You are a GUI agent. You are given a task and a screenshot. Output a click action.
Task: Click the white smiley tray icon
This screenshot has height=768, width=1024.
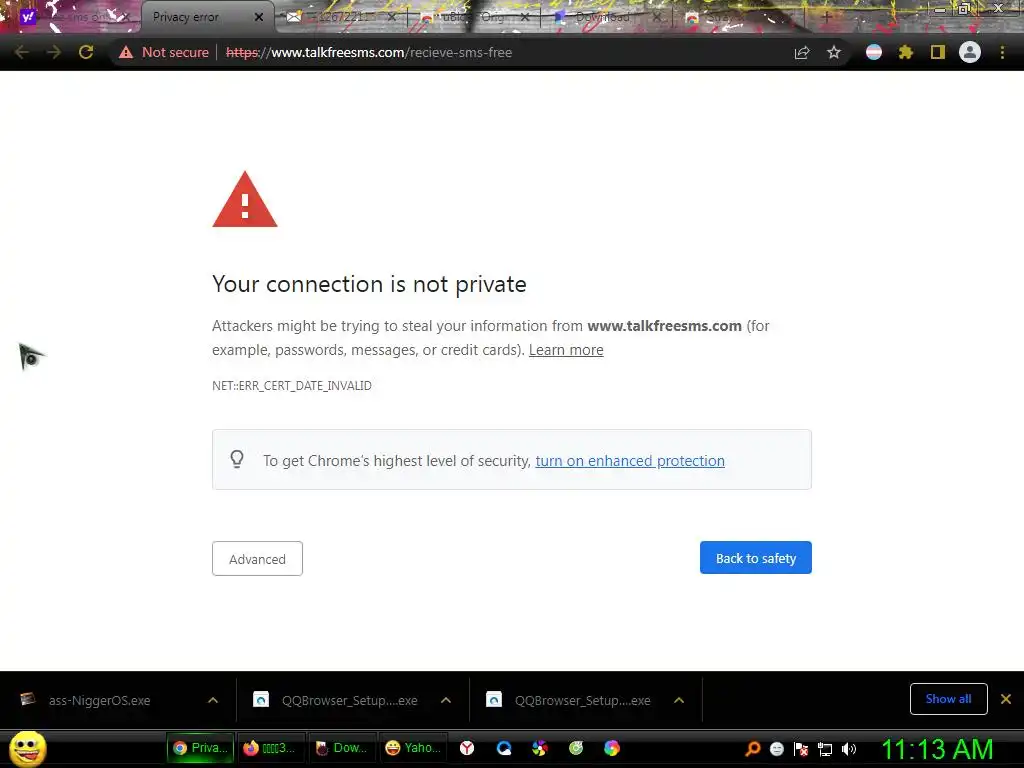click(x=776, y=749)
